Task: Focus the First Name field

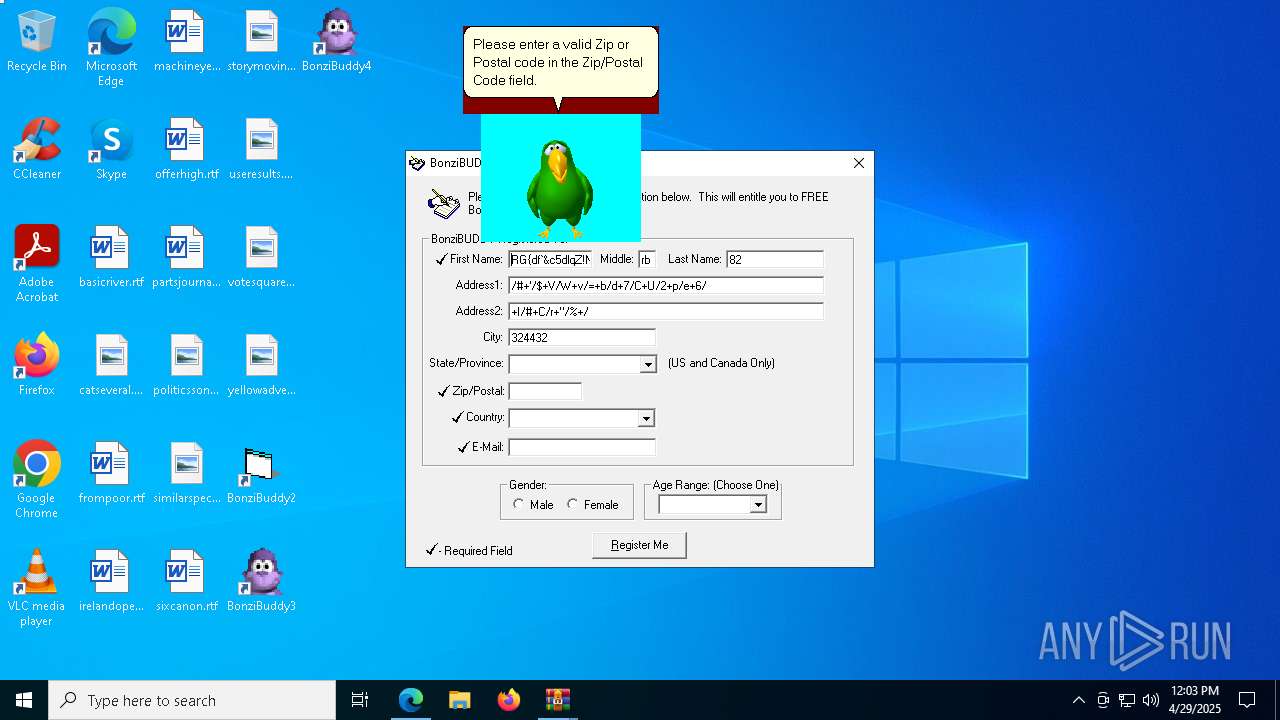Action: 550,259
